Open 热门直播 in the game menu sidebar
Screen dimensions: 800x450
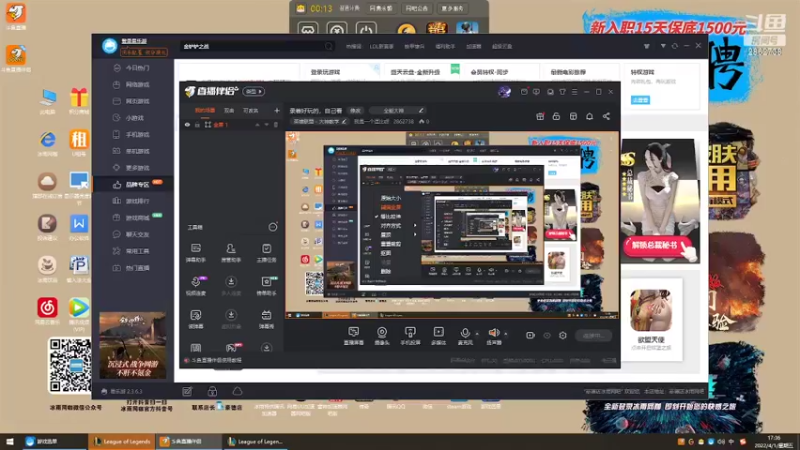[133, 268]
